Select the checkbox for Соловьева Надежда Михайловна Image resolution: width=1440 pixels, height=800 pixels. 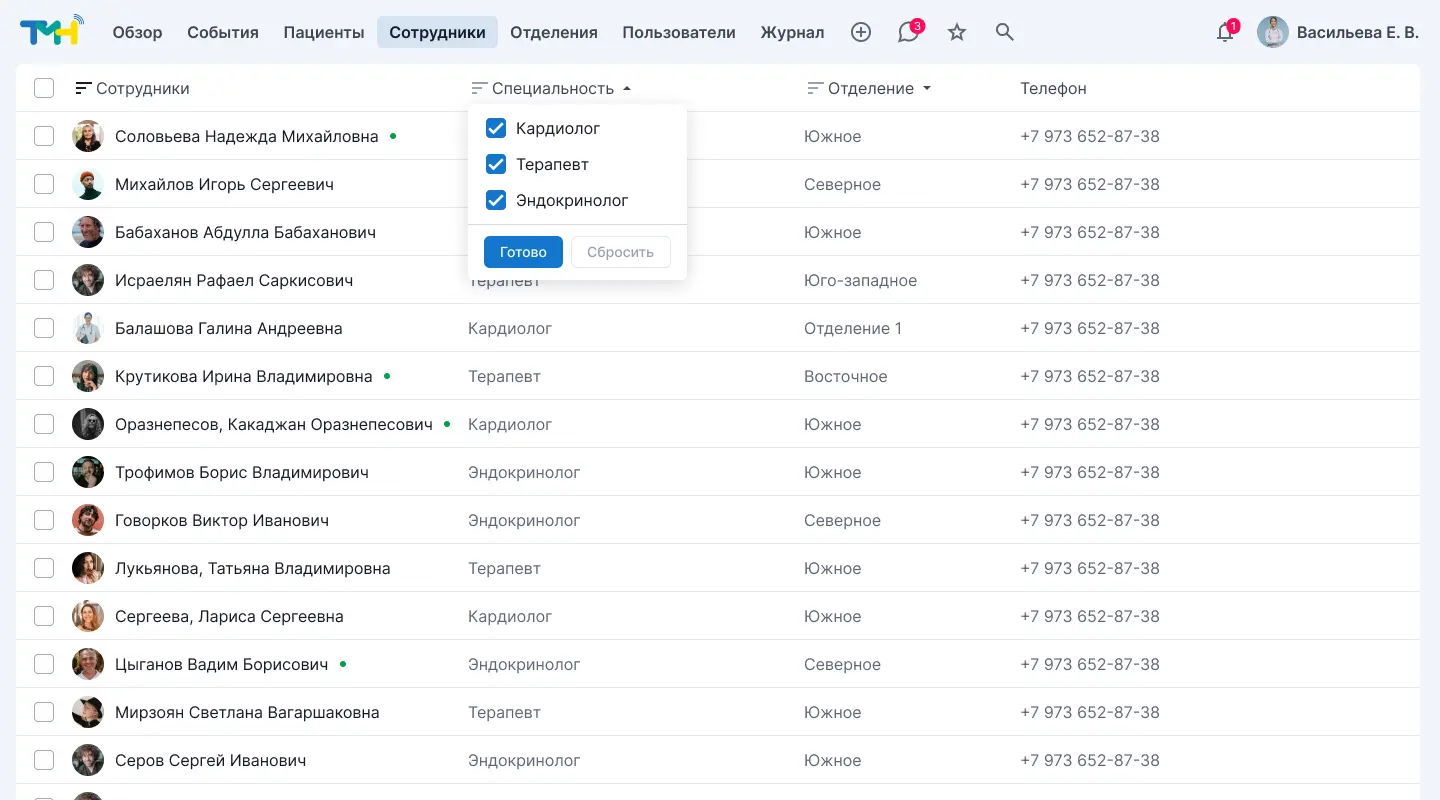click(44, 136)
